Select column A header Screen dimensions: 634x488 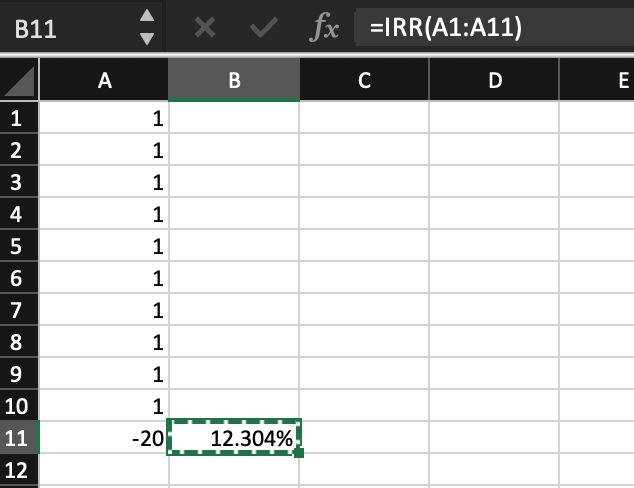pos(104,80)
